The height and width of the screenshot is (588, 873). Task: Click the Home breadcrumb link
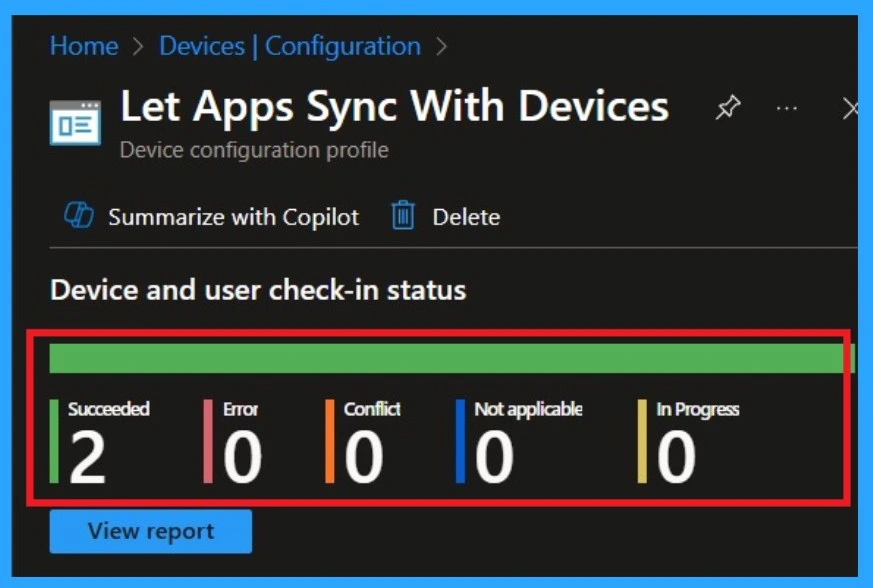click(x=84, y=46)
